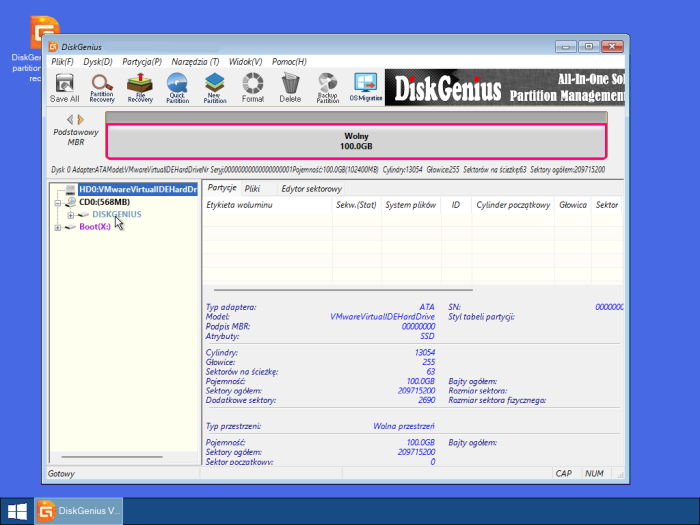
Task: Click the Podstawowy MBR label
Action: (76, 137)
